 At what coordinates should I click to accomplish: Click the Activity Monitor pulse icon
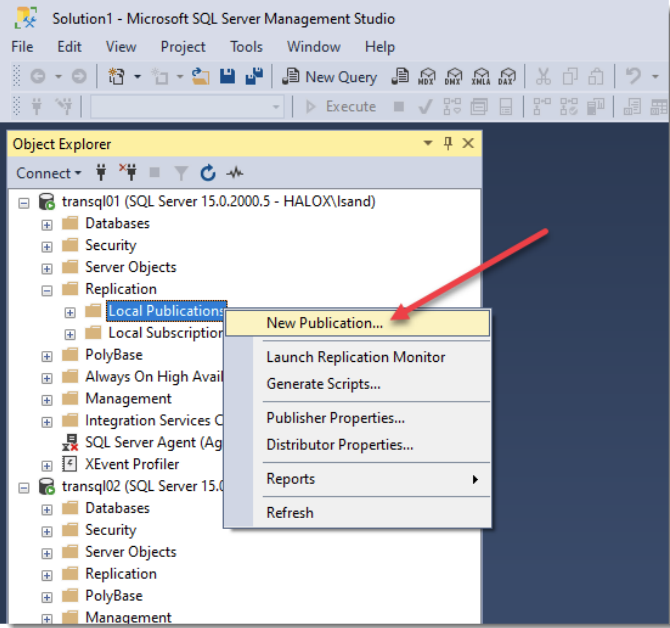tap(235, 173)
